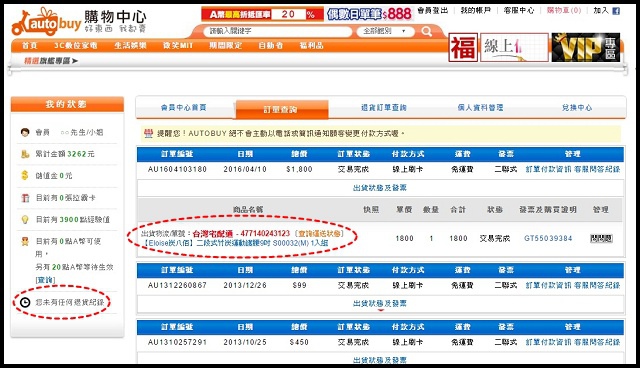Image resolution: width=640 pixels, height=368 pixels.
Task: Click the dollar sign icon beside 儲值金
Action: (x=25, y=175)
